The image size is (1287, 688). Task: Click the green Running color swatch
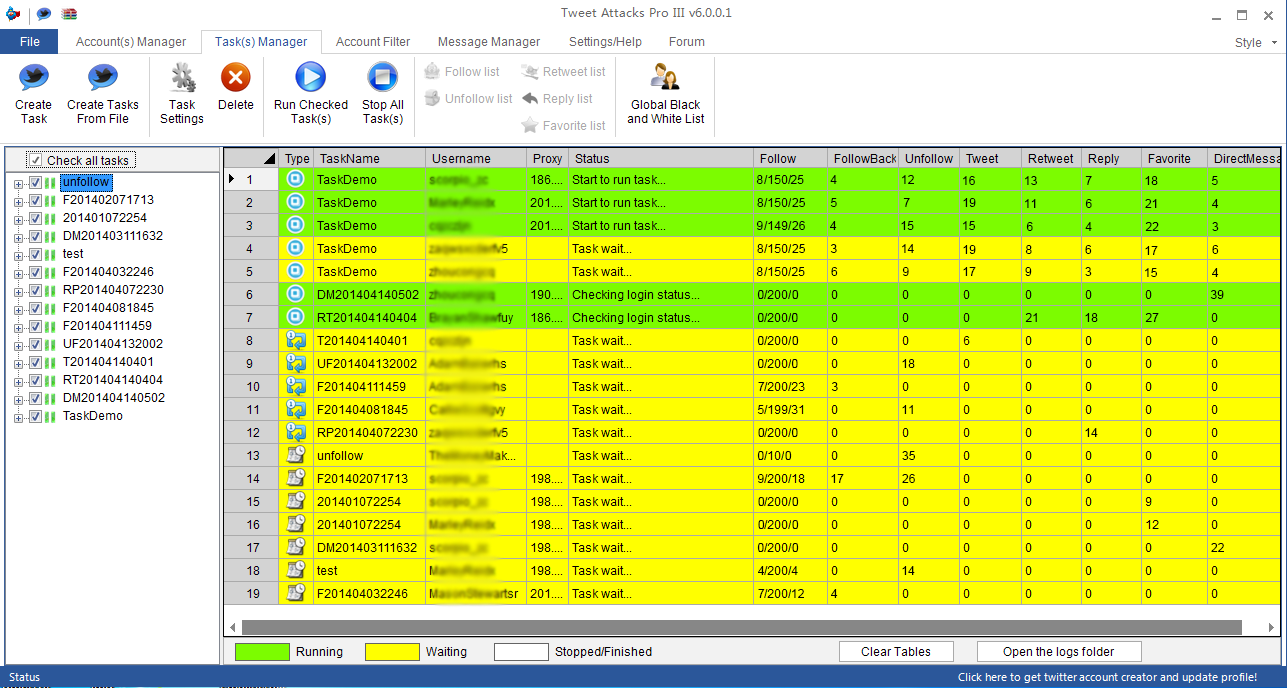tap(260, 652)
